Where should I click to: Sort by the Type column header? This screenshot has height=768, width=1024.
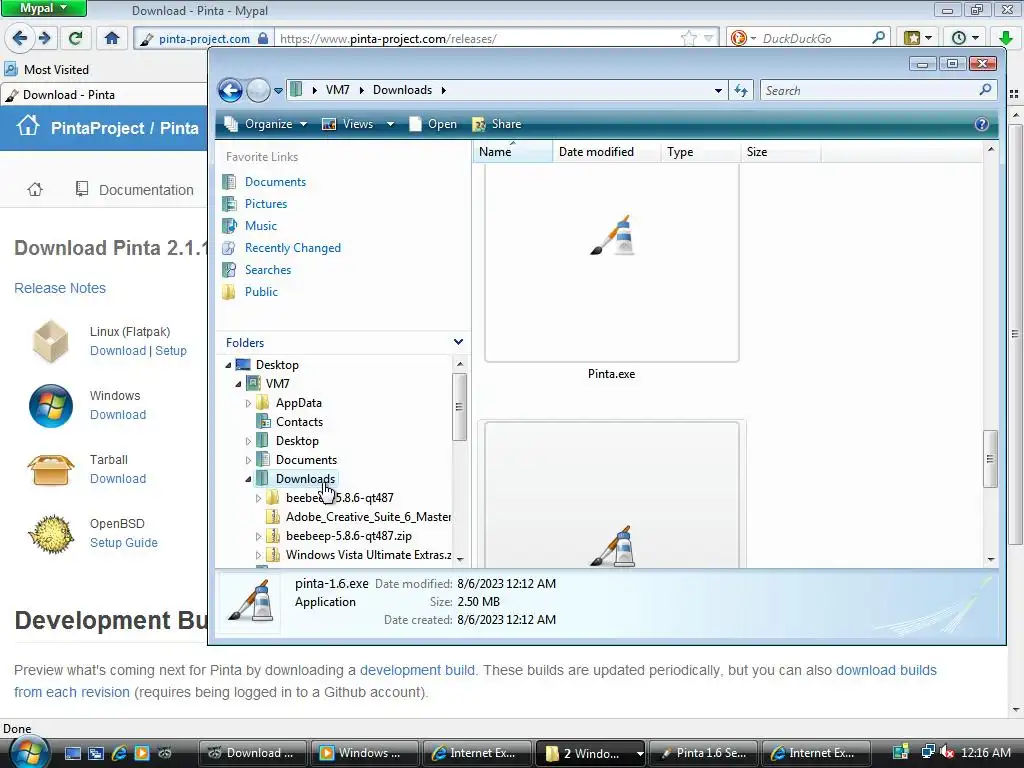pyautogui.click(x=701, y=152)
